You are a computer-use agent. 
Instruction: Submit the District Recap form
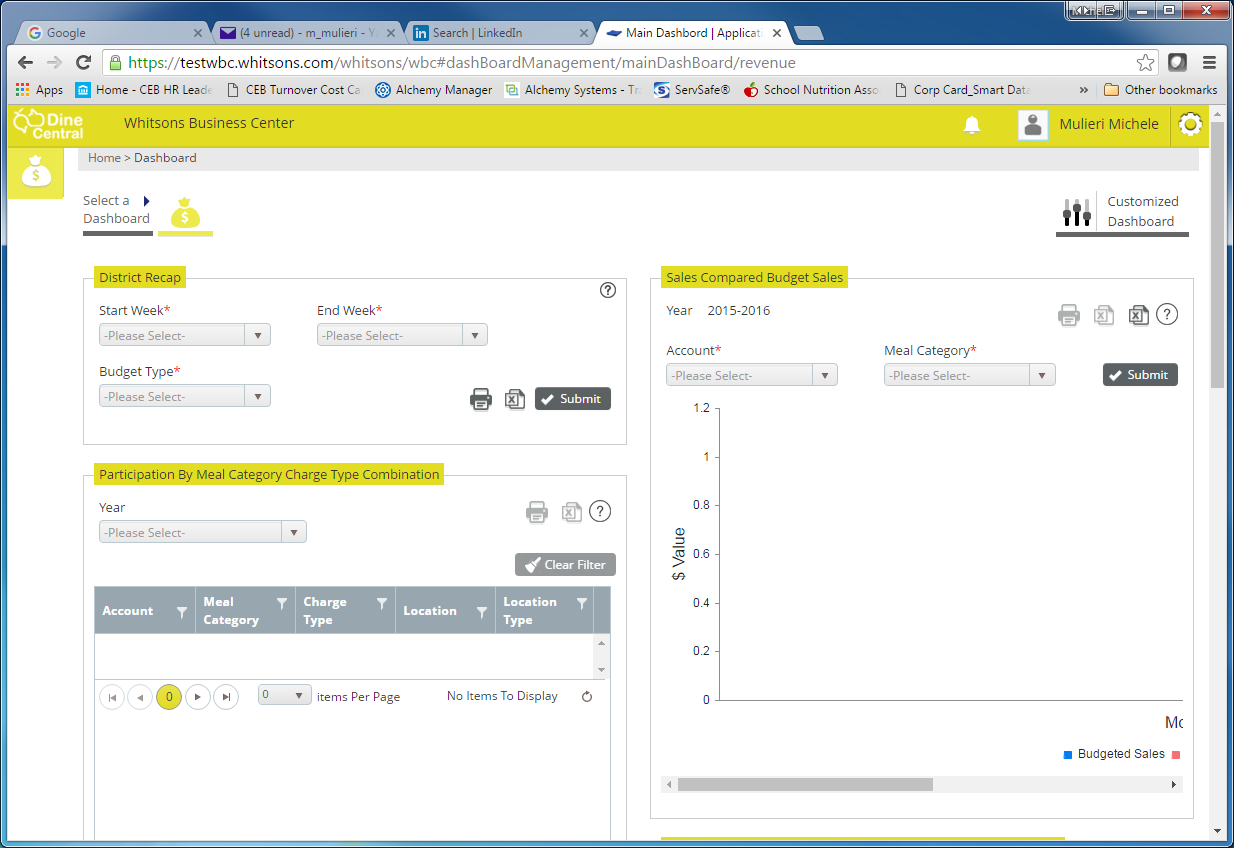tap(572, 399)
